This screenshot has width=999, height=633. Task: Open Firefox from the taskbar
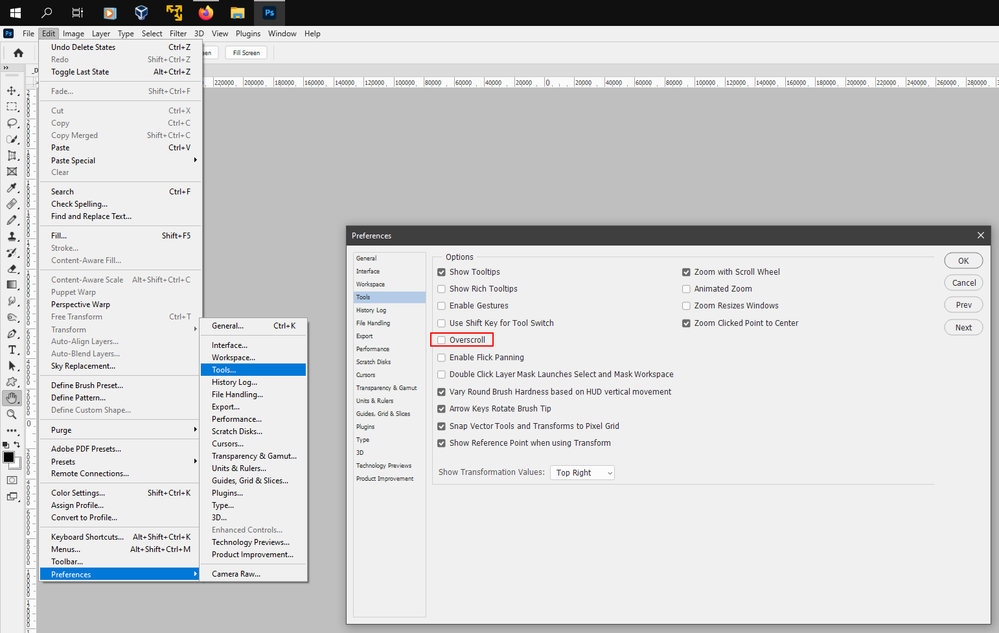205,13
